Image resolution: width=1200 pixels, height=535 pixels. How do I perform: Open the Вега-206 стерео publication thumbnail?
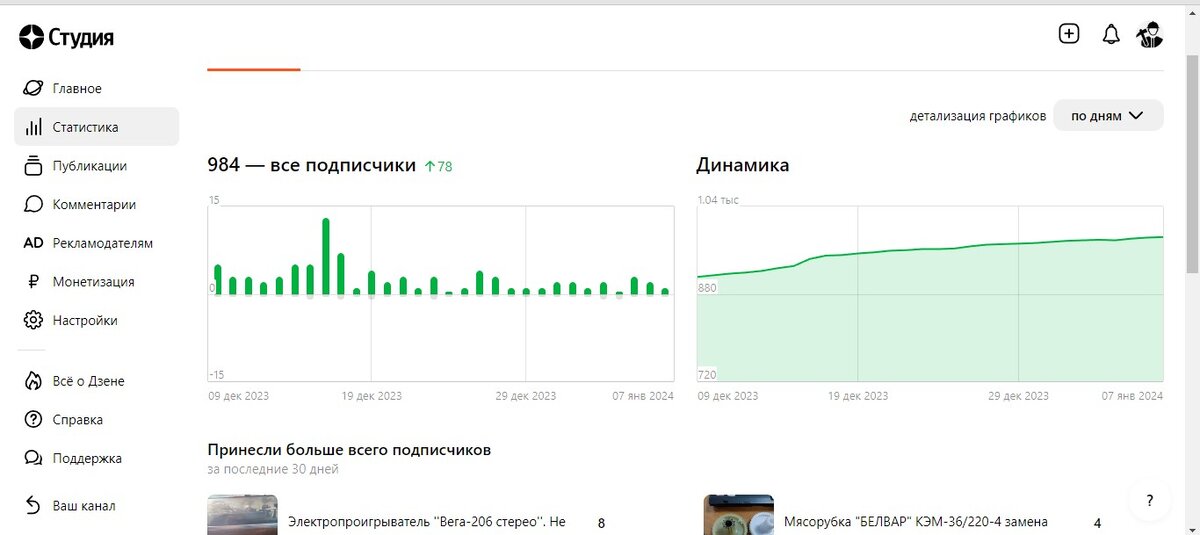click(x=242, y=515)
